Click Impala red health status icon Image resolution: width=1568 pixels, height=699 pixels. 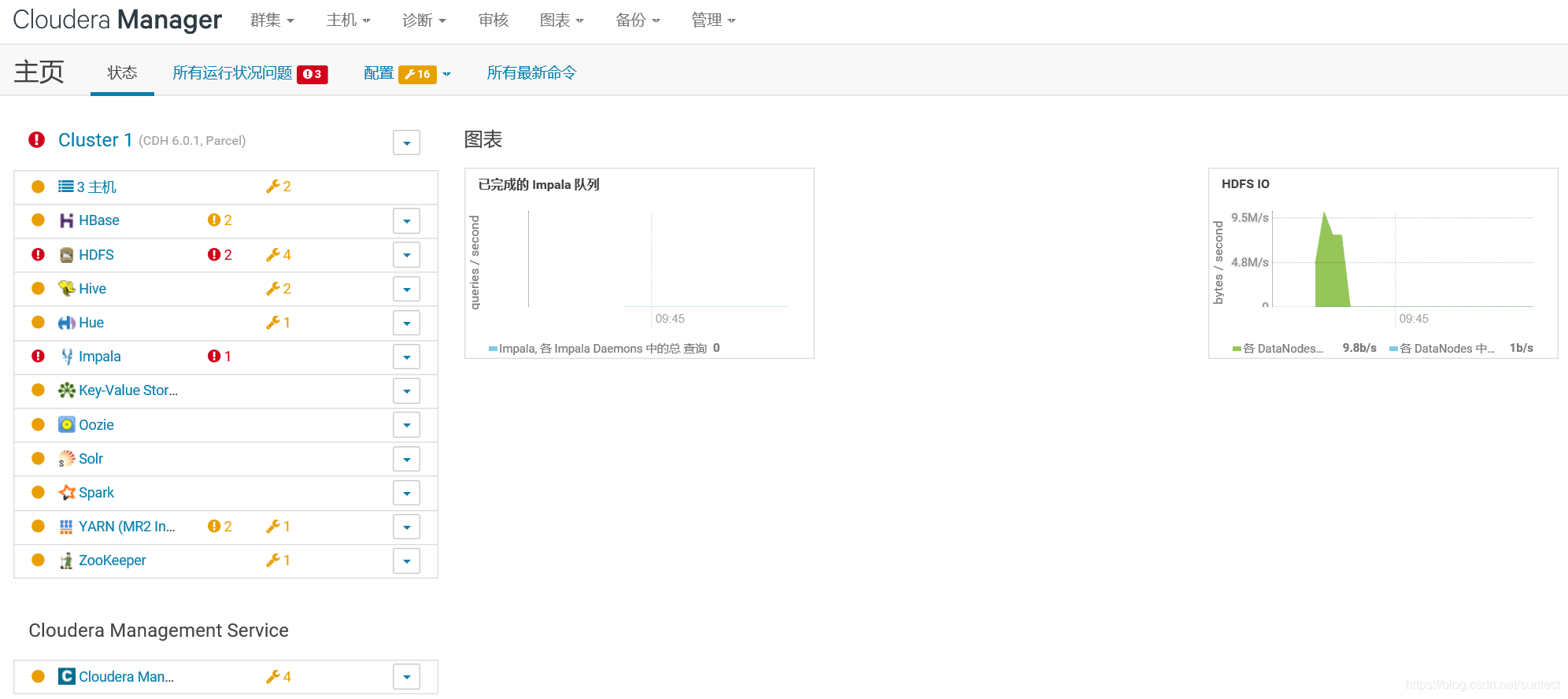point(38,357)
